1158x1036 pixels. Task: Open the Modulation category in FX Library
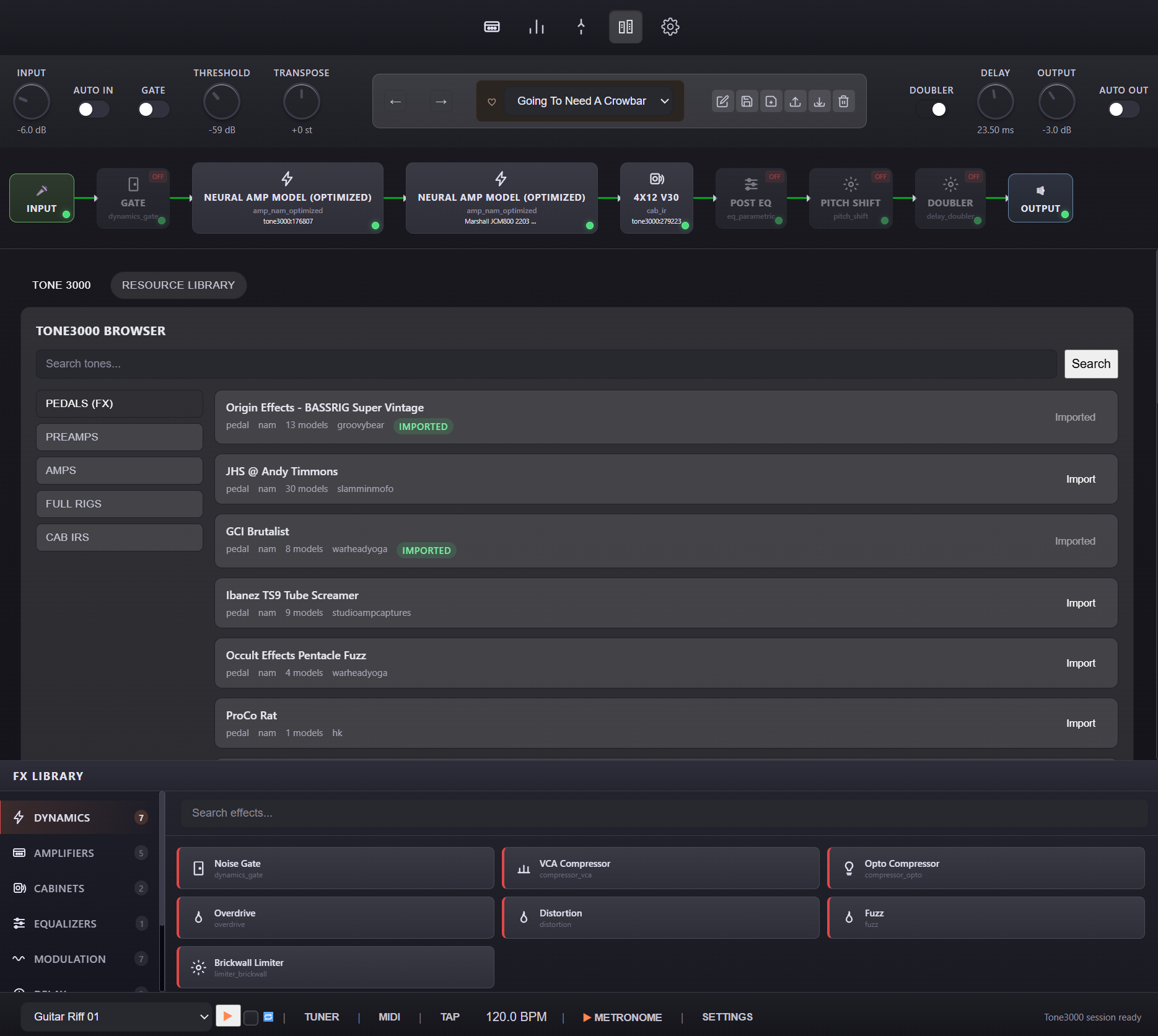tap(68, 959)
